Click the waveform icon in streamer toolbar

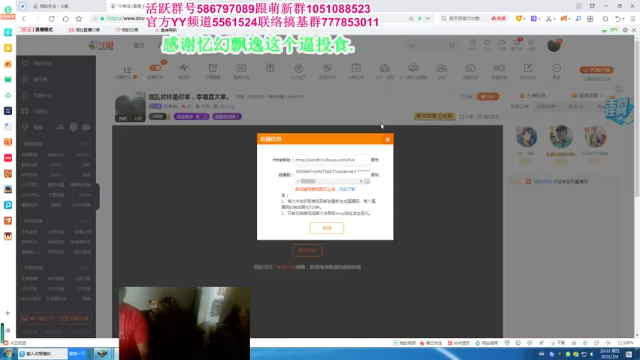pos(184,68)
